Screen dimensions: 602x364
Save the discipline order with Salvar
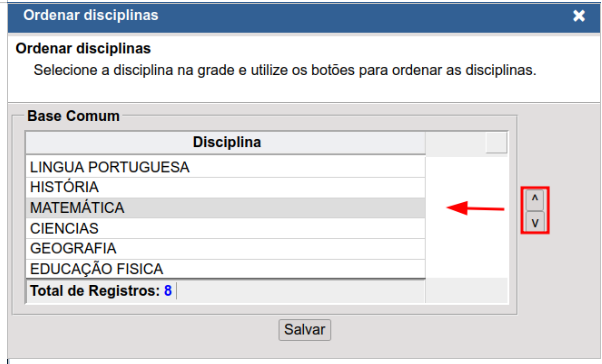tap(304, 329)
